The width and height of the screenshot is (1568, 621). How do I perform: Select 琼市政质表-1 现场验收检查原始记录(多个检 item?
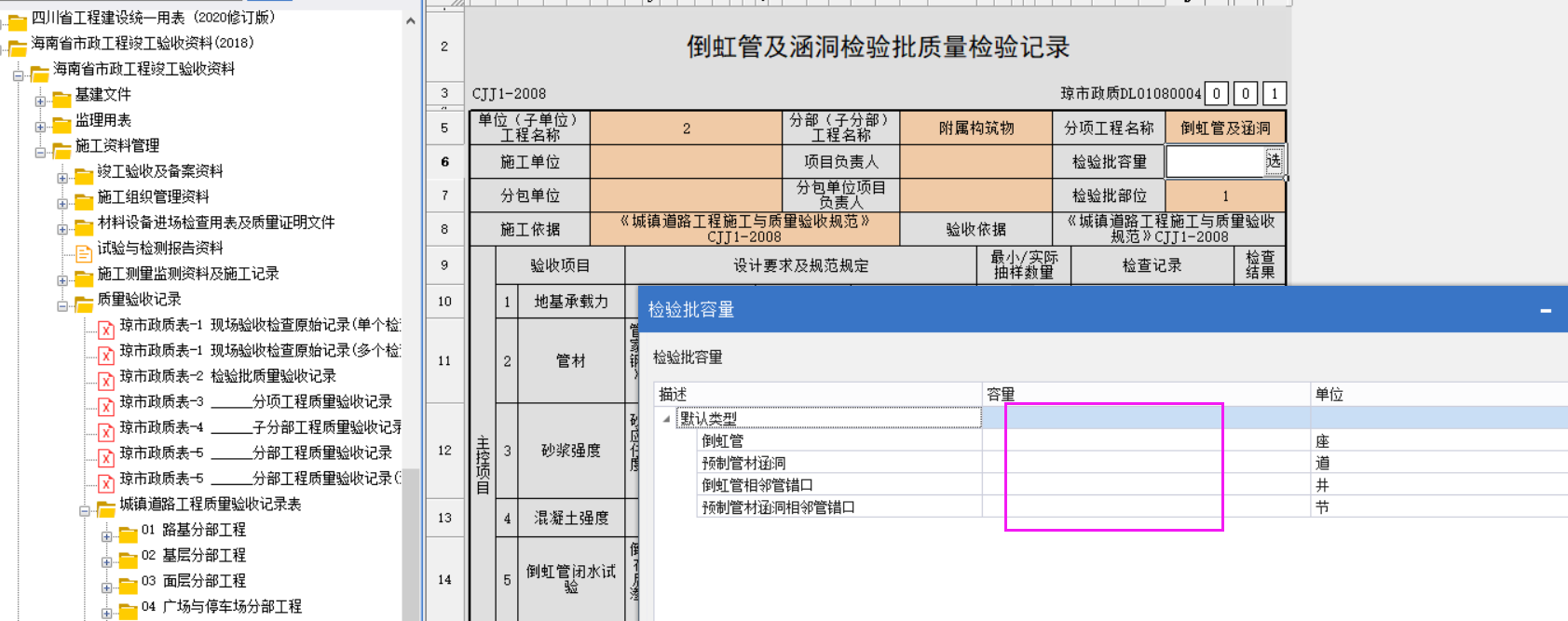(x=259, y=350)
